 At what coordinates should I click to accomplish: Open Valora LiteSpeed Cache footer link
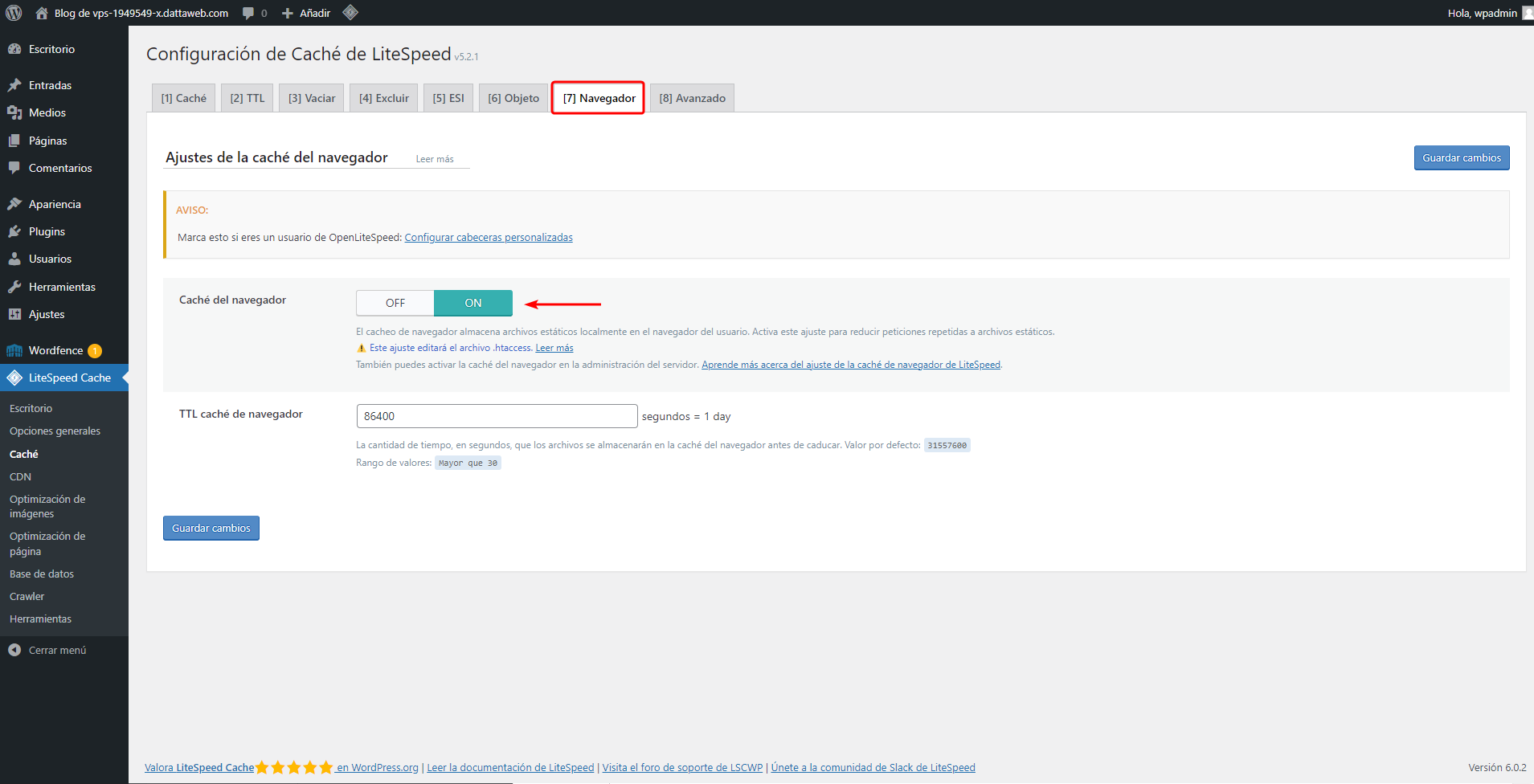[199, 767]
